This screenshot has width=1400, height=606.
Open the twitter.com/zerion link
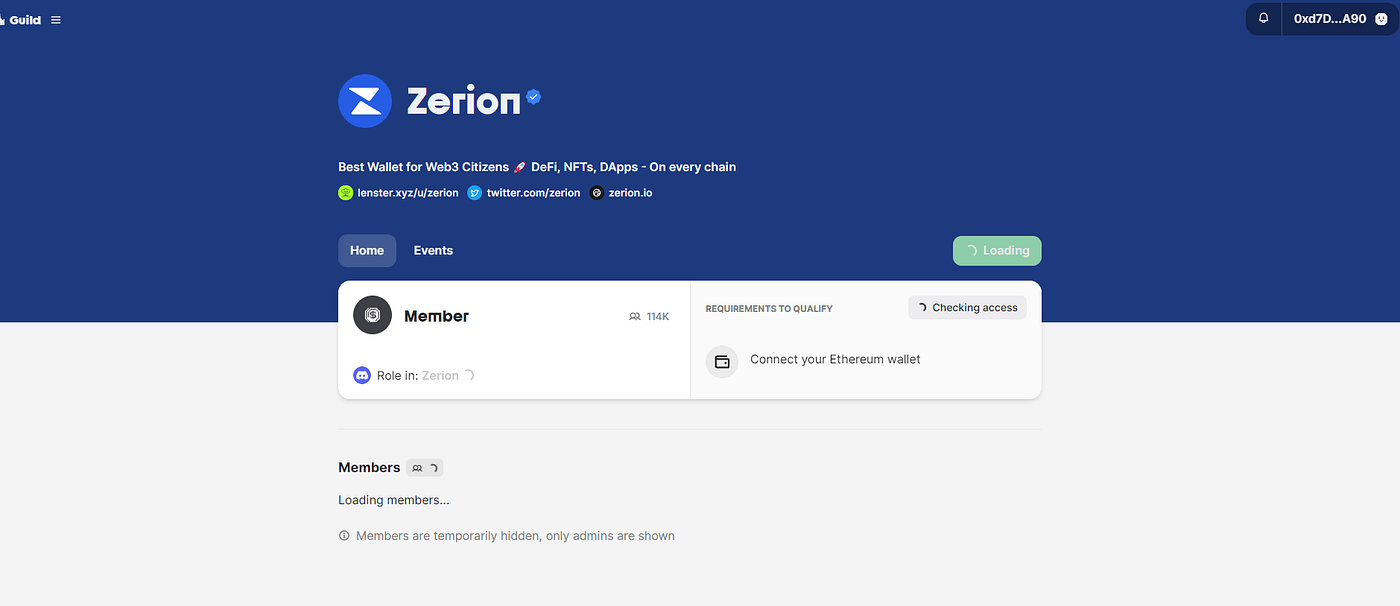tap(533, 193)
